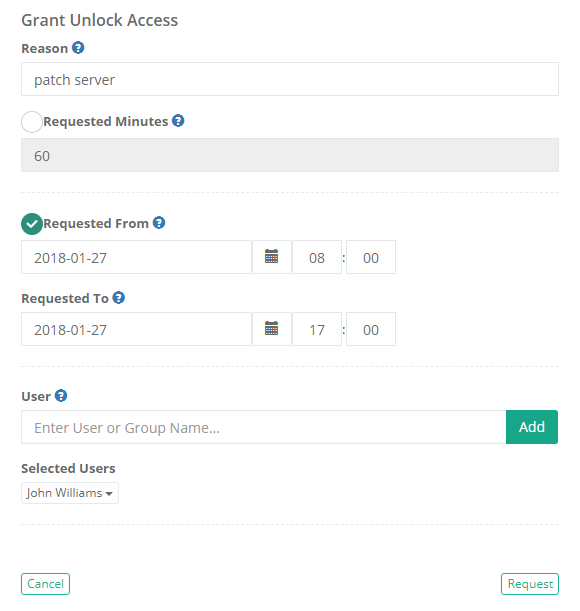Click the Add user button
Image resolution: width=580 pixels, height=611 pixels.
532,427
